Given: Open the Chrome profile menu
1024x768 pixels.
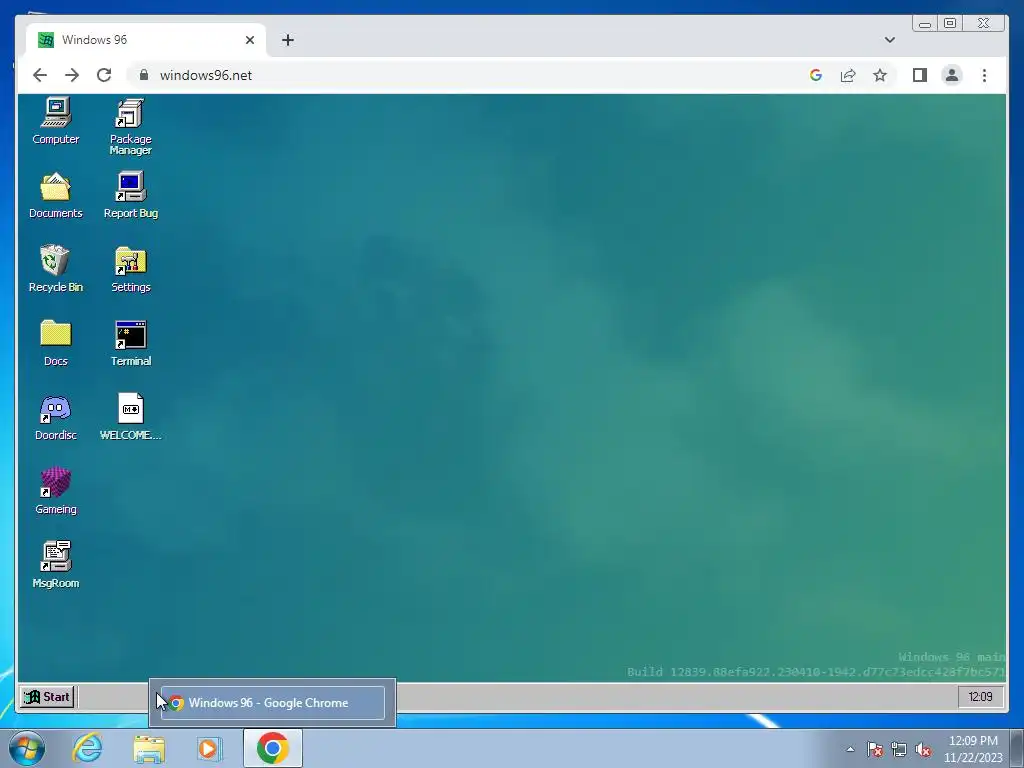Looking at the screenshot, I should tap(952, 75).
